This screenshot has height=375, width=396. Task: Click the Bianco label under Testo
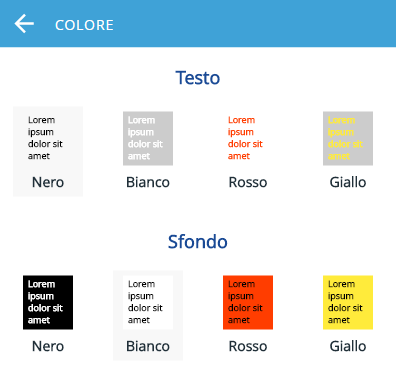click(x=148, y=182)
